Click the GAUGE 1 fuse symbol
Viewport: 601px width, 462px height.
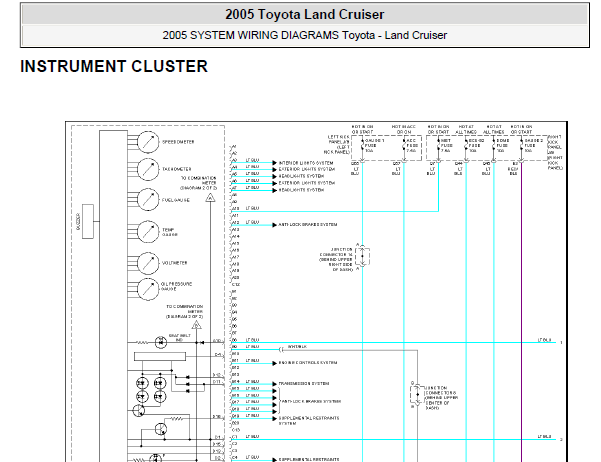(x=363, y=147)
